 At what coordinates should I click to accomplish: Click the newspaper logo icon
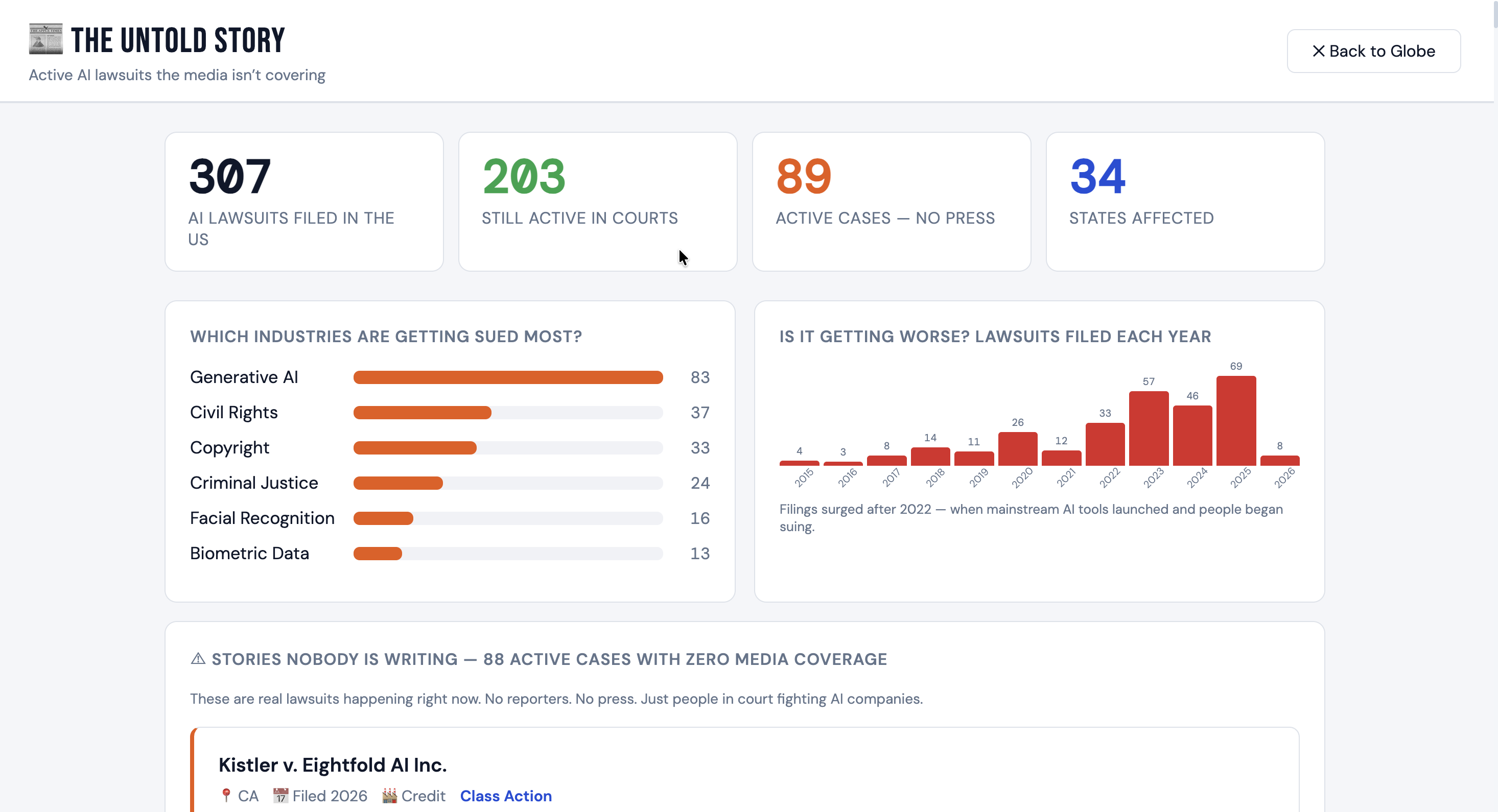45,39
